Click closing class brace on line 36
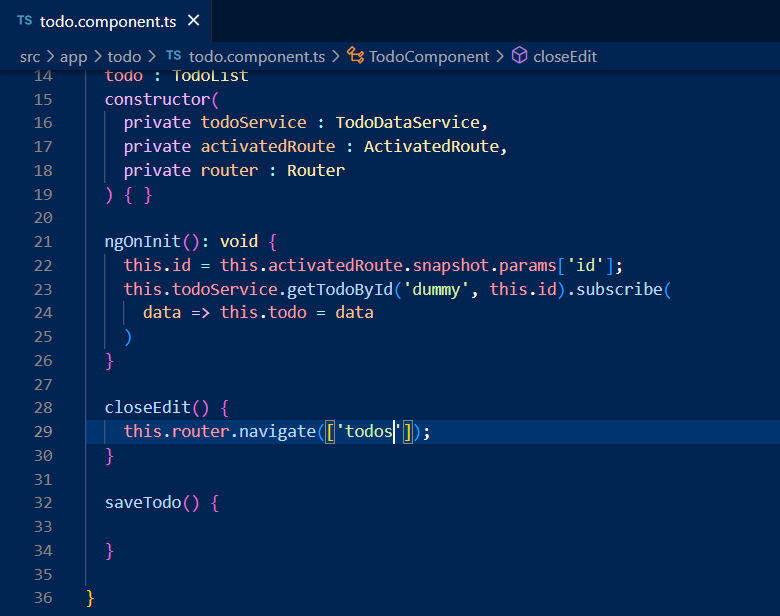The height and width of the screenshot is (616, 780). click(x=90, y=598)
